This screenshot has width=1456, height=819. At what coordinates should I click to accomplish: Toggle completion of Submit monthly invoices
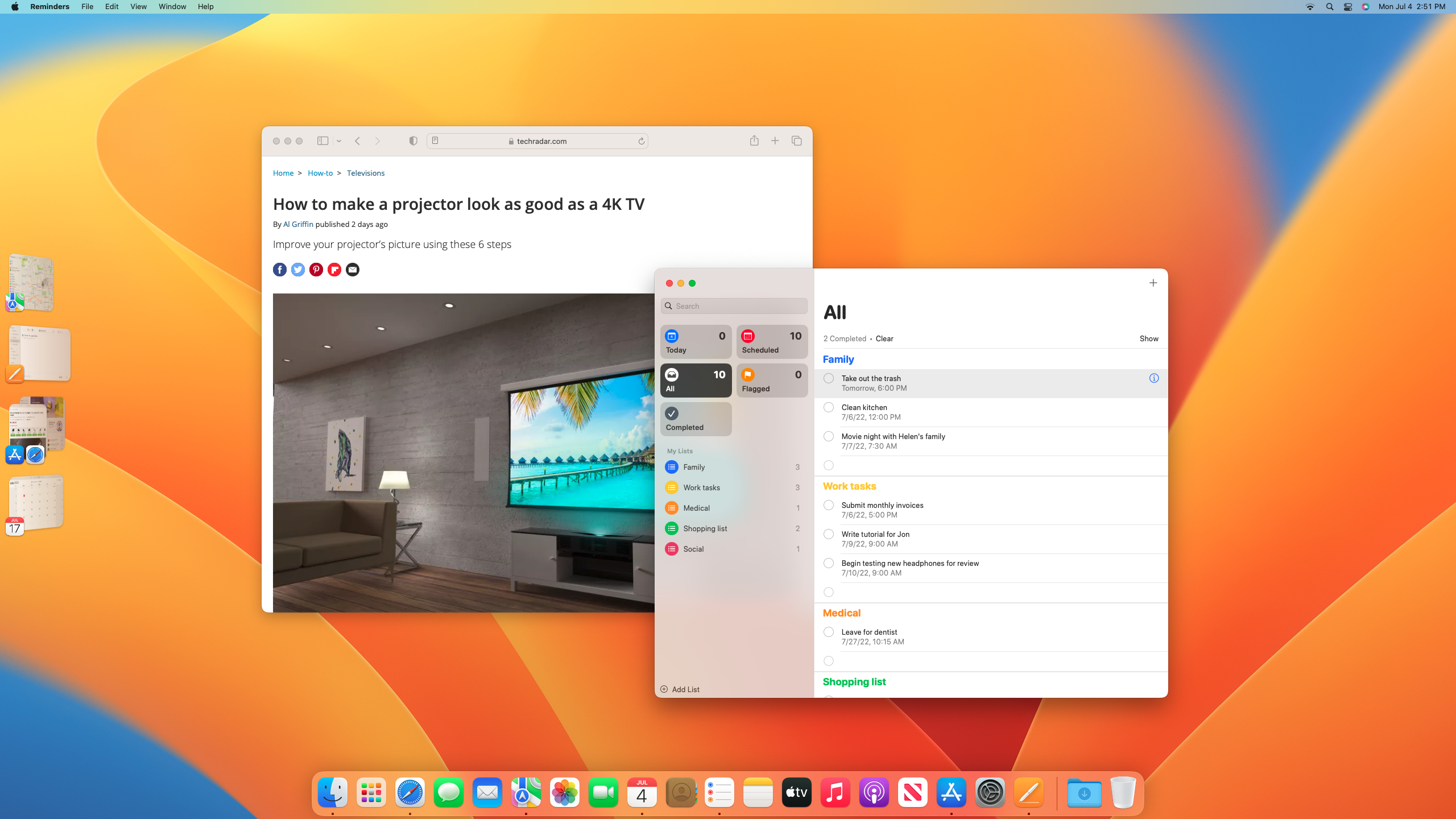(x=828, y=505)
